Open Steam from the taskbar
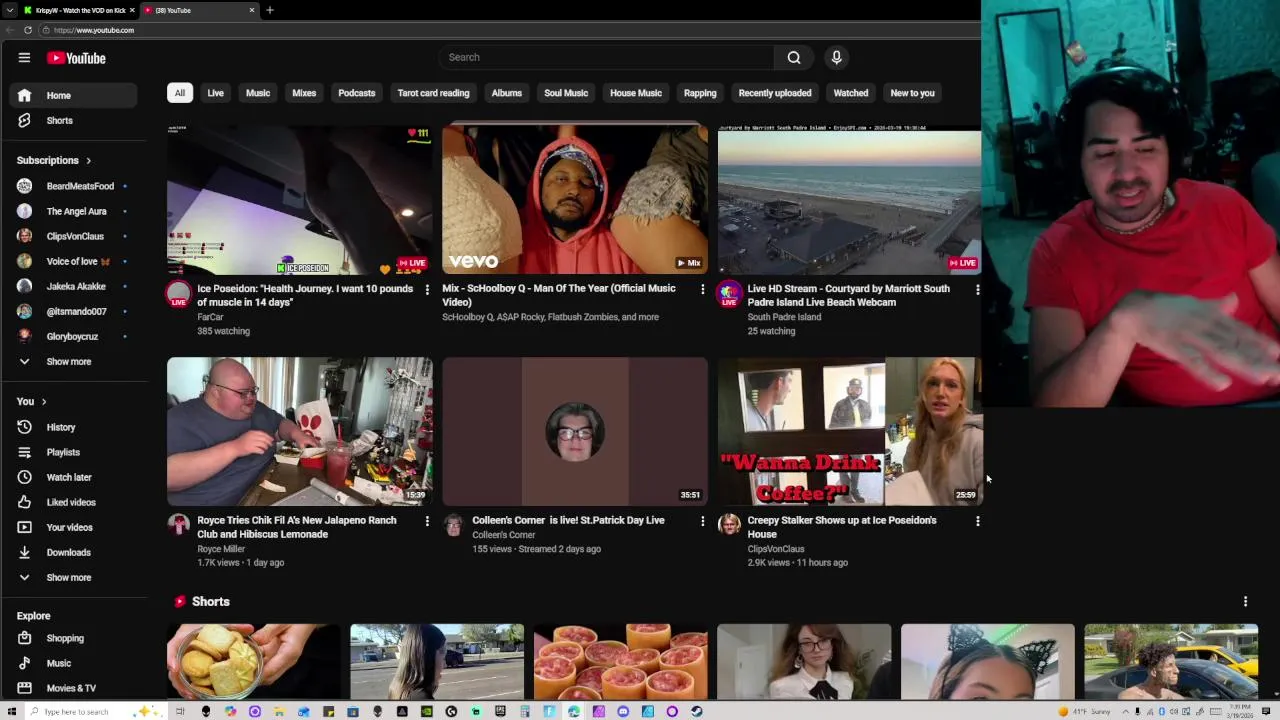Screen dimensions: 1280x720 pyautogui.click(x=696, y=711)
